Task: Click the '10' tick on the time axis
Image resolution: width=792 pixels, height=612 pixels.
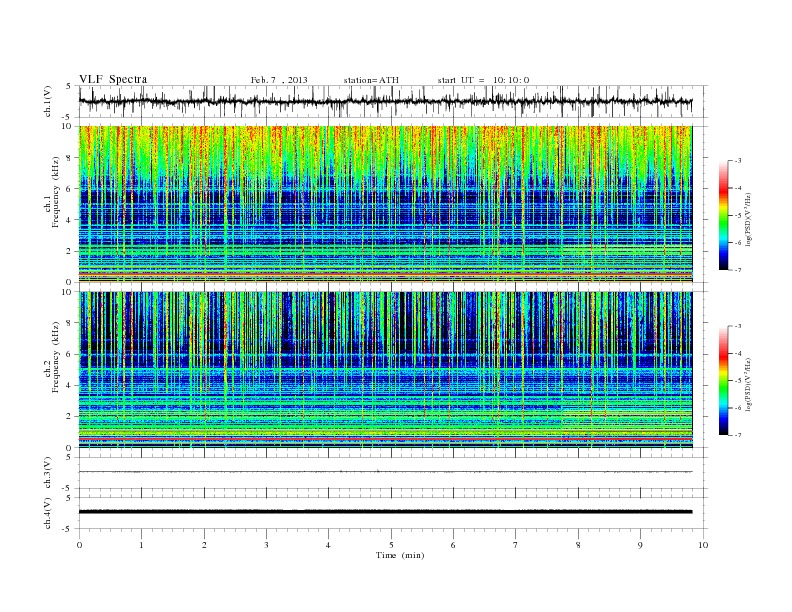Action: point(703,545)
